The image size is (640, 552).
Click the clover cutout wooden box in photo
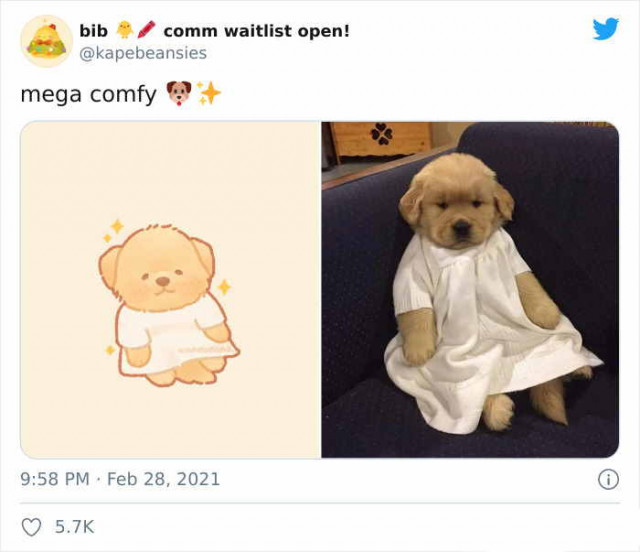pyautogui.click(x=380, y=140)
